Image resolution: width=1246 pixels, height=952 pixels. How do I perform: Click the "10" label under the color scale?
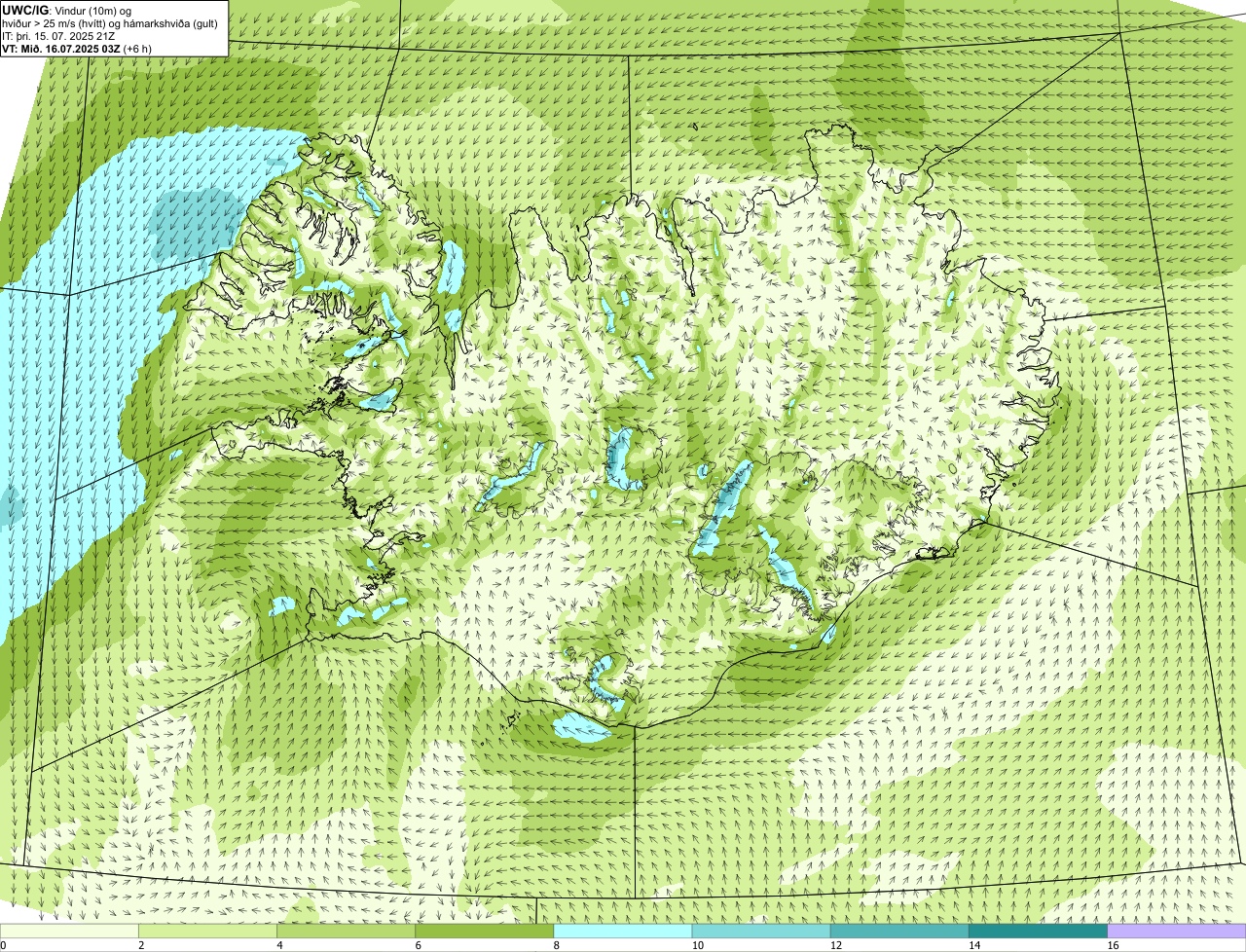(x=697, y=945)
